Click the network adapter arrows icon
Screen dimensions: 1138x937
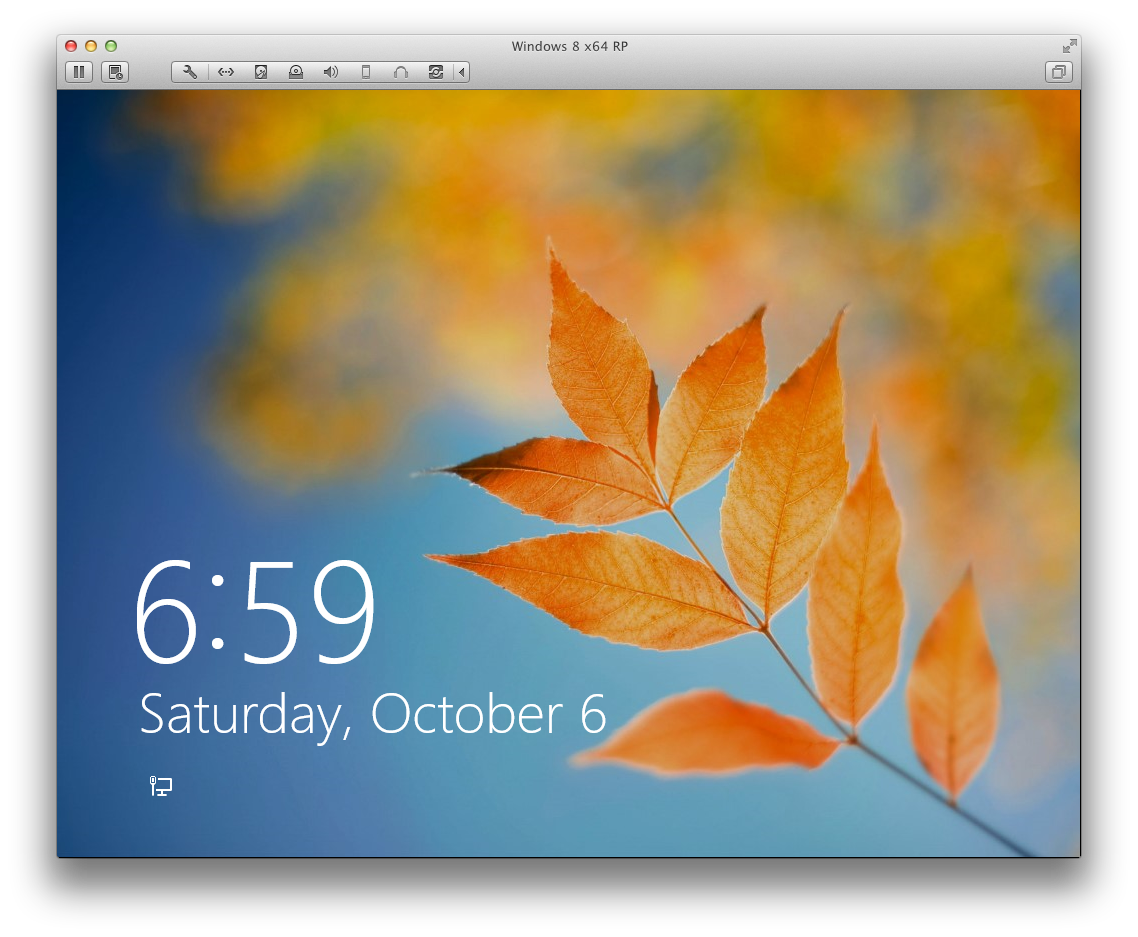[x=226, y=72]
